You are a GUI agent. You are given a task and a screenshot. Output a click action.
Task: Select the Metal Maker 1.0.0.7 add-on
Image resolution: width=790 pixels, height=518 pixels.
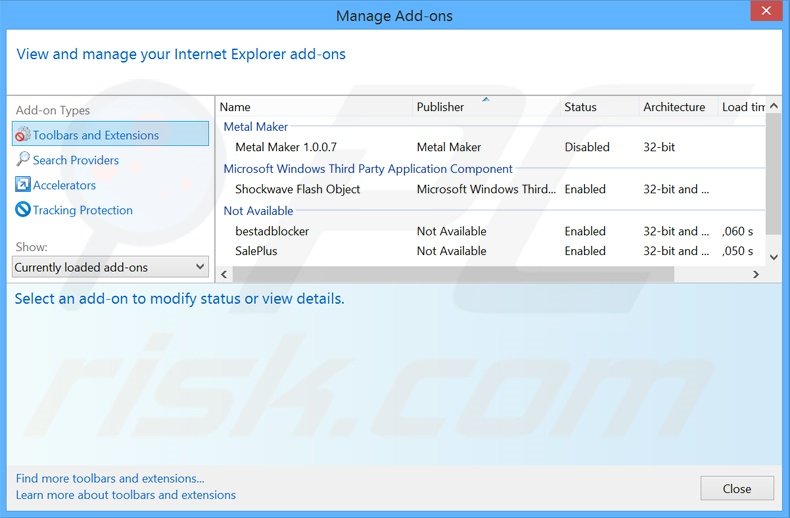coord(286,147)
